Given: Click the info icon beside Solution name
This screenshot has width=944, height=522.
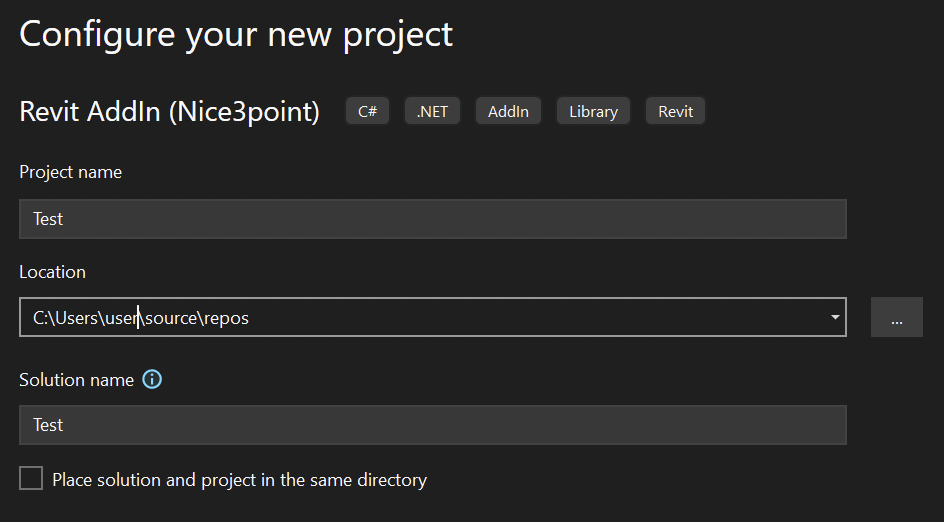Looking at the screenshot, I should click(x=152, y=380).
